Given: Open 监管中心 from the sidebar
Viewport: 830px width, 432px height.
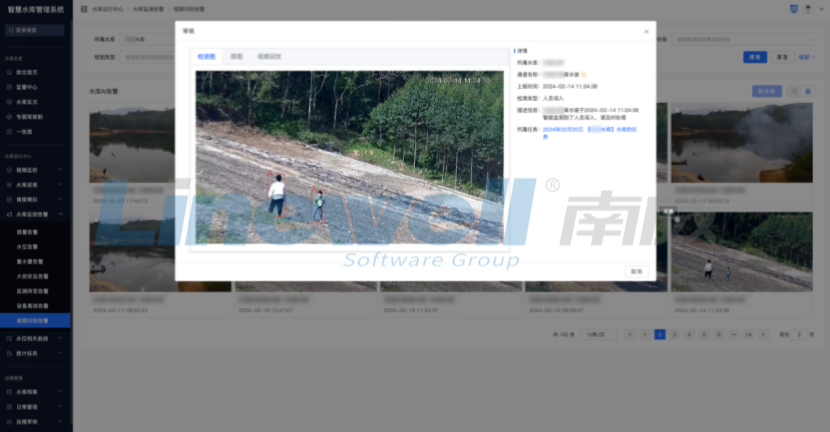Looking at the screenshot, I should point(27,88).
